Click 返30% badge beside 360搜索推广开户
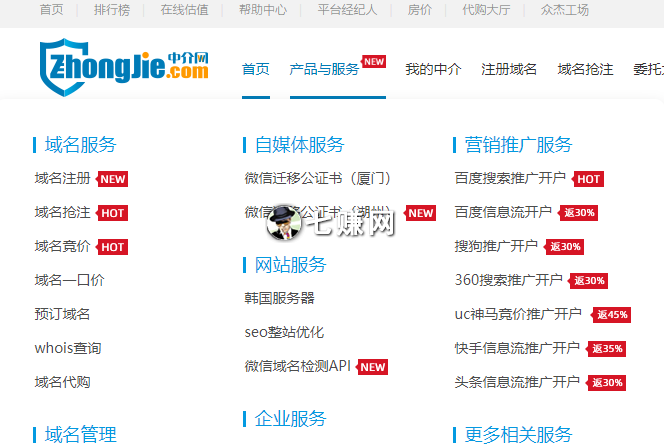The width and height of the screenshot is (664, 446). (589, 280)
